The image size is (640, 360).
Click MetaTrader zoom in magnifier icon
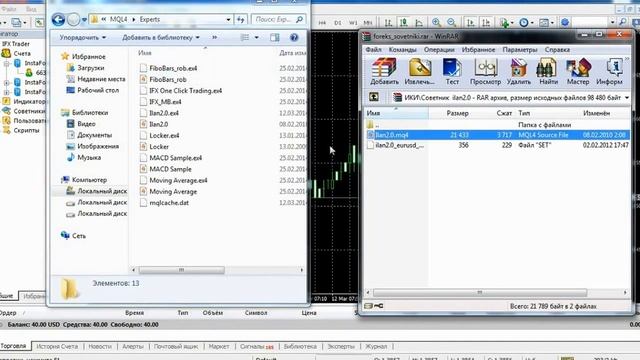(436, 22)
